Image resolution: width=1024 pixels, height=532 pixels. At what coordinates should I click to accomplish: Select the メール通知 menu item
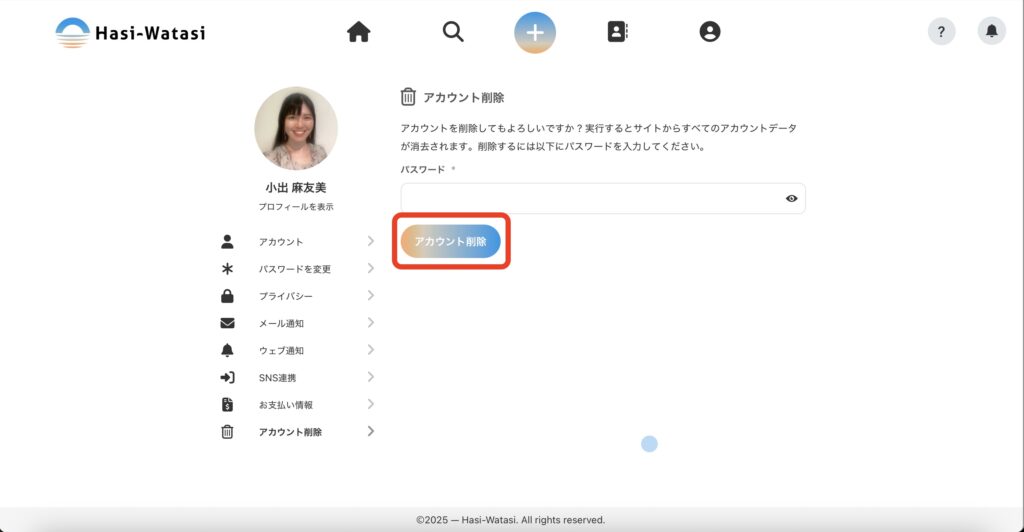[x=281, y=323]
